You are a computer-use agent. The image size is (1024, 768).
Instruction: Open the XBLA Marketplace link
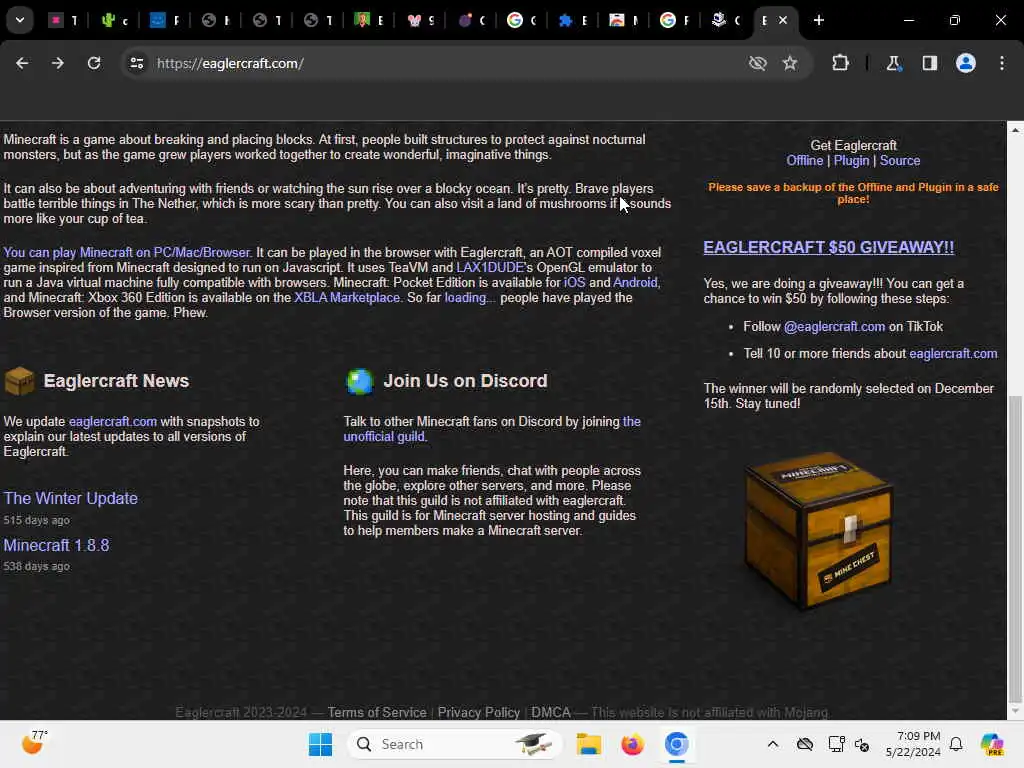tap(347, 298)
